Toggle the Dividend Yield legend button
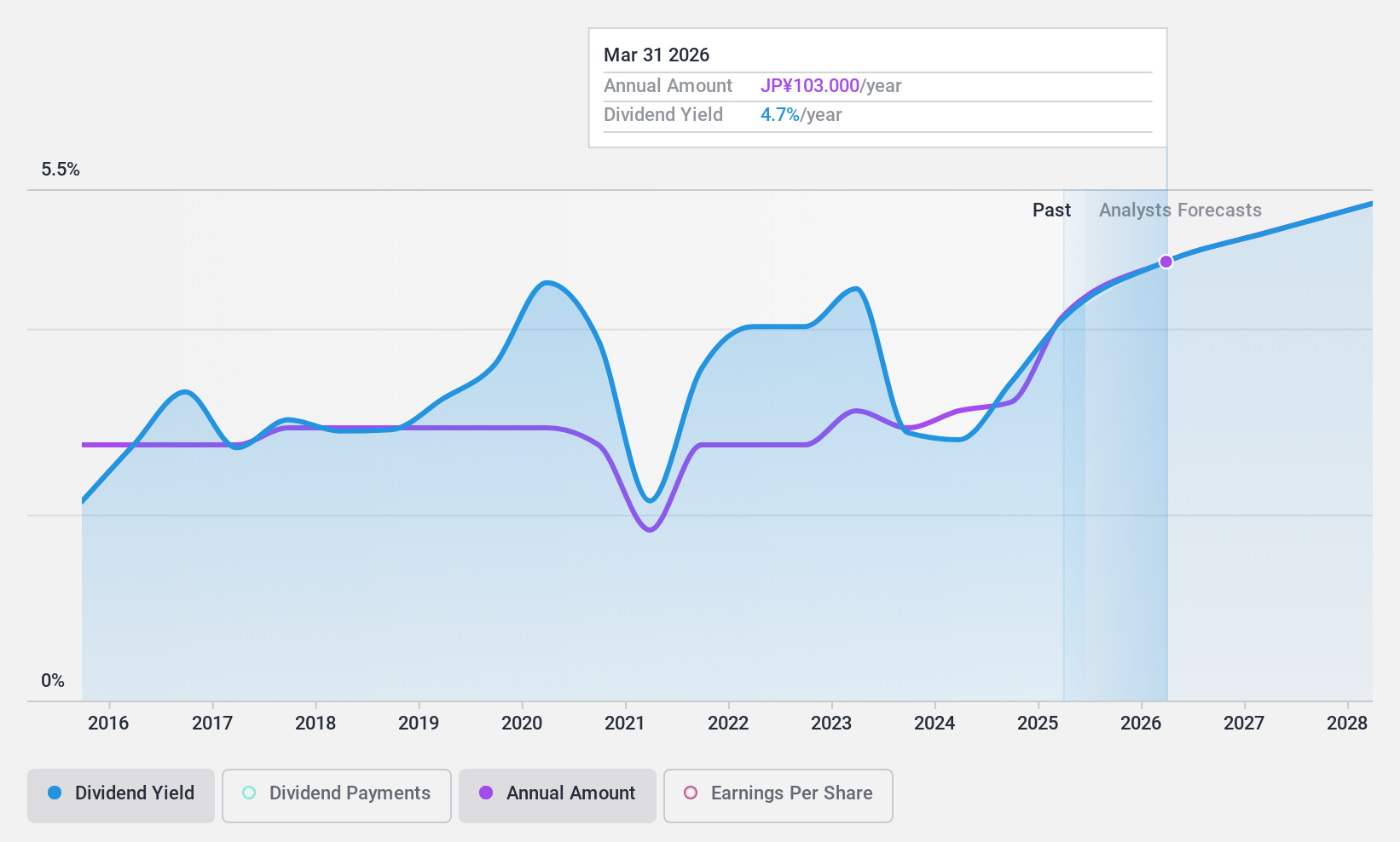Screen dimensions: 1400x842 pos(121,795)
